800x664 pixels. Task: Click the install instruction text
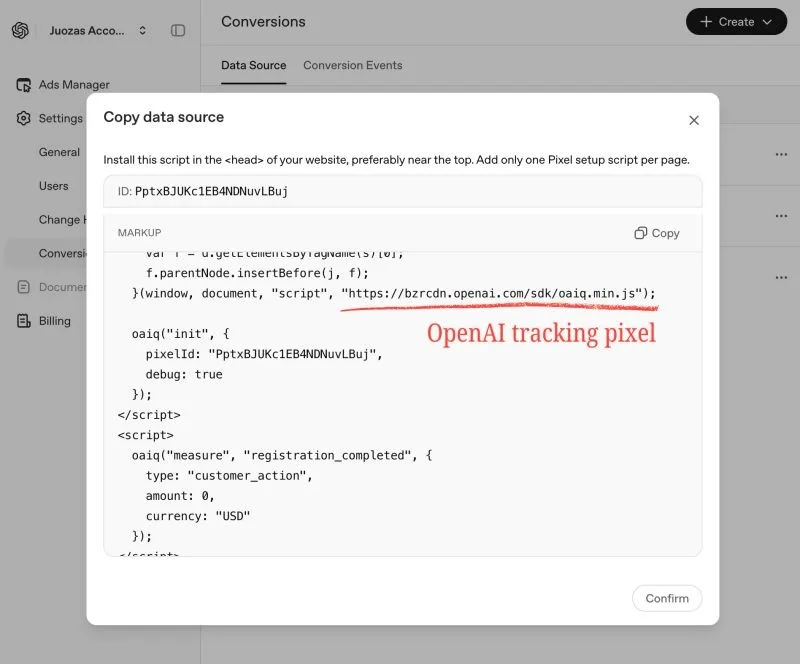(x=396, y=160)
